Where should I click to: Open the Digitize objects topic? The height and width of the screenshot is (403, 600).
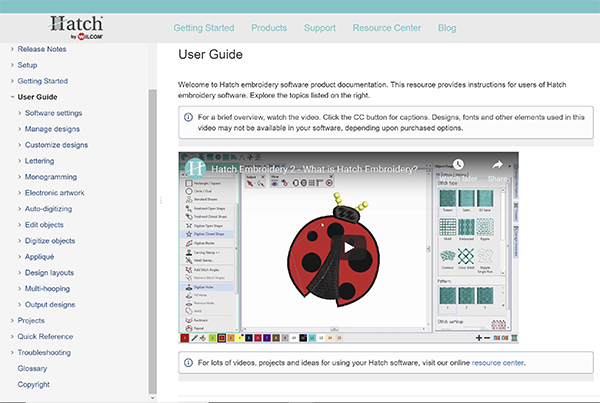50,241
